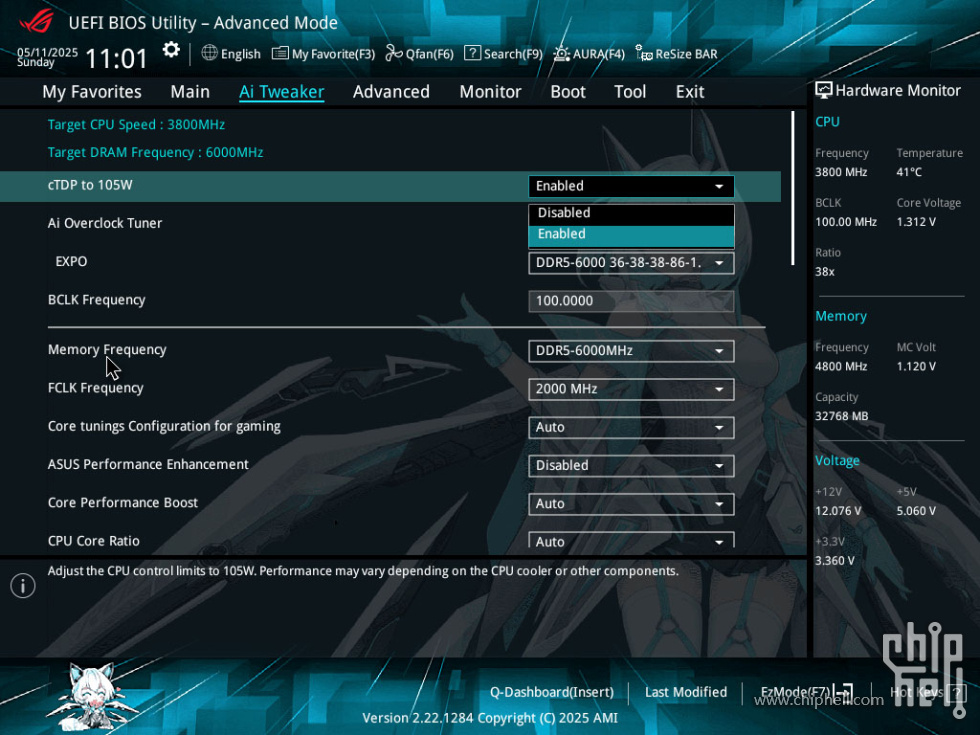Image resolution: width=980 pixels, height=735 pixels.
Task: Open English language selection
Action: coord(241,54)
